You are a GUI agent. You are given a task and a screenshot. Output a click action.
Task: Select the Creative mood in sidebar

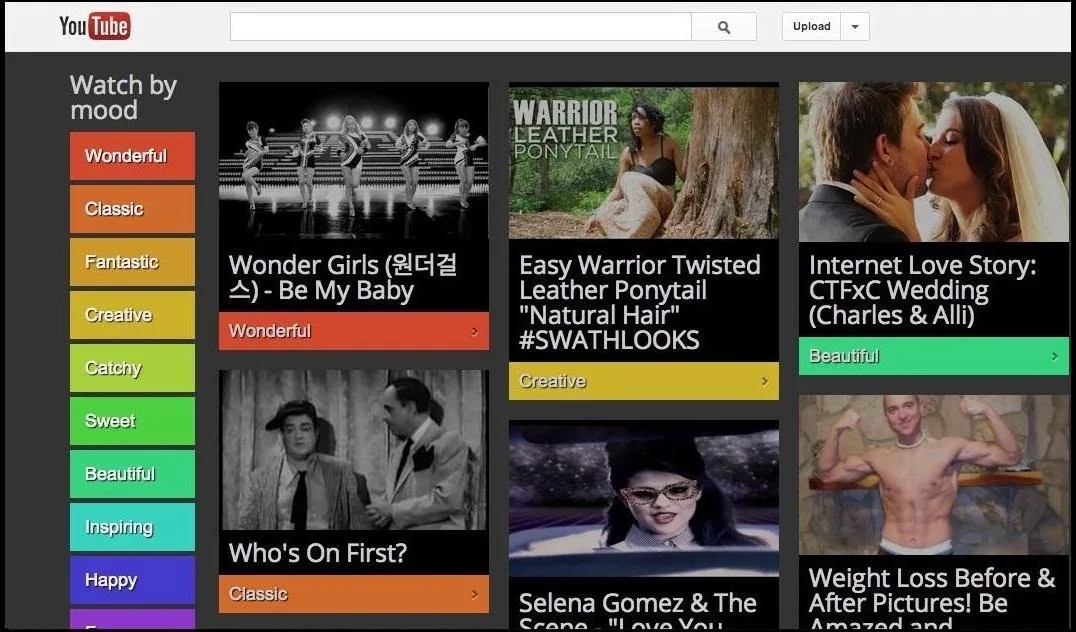point(132,315)
